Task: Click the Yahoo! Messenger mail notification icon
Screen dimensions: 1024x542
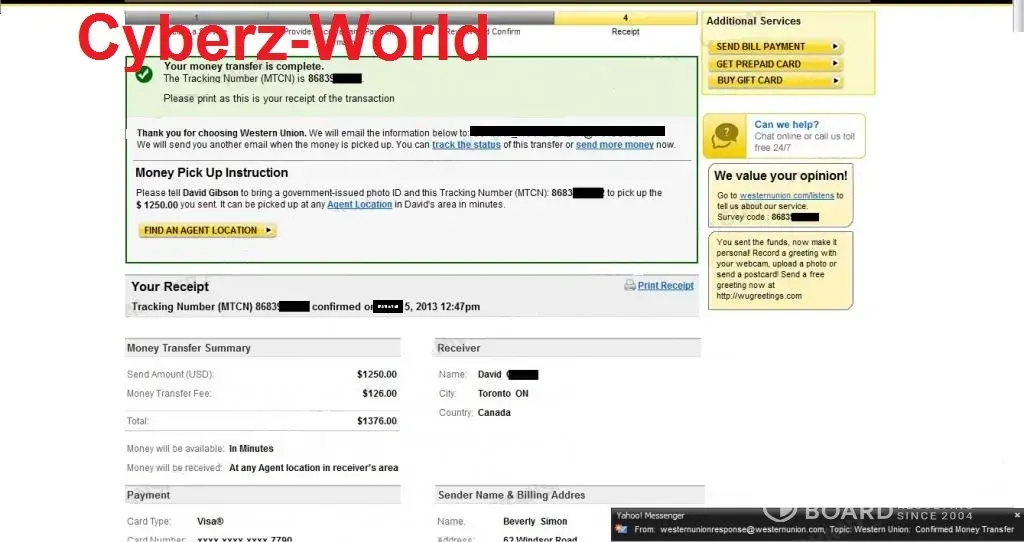Action: (x=622, y=530)
